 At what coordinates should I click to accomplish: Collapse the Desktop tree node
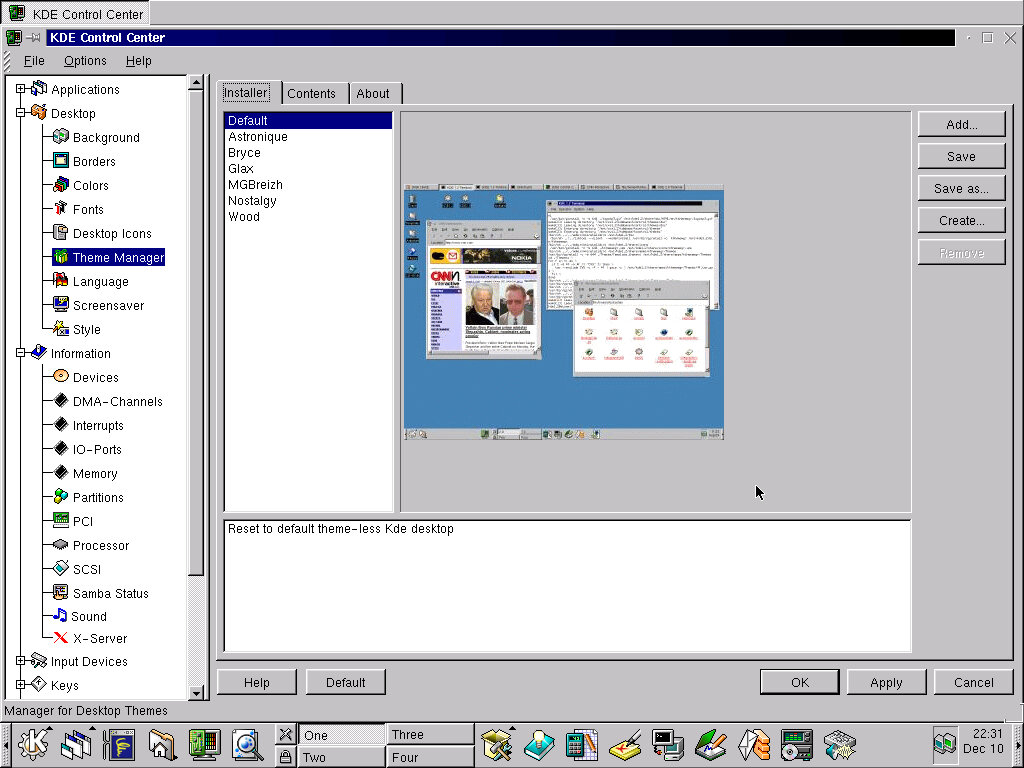20,113
